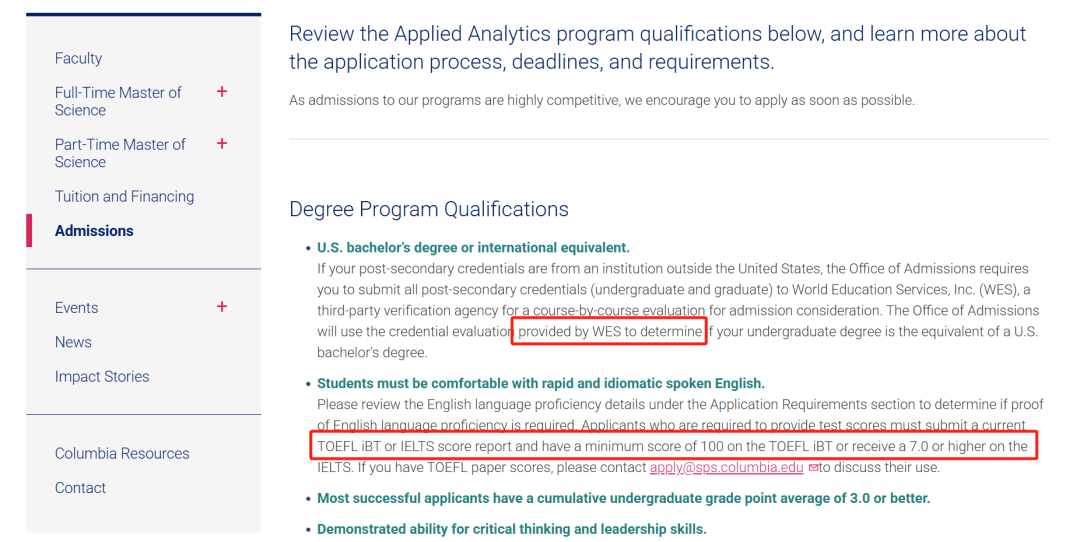Open the Events sidebar link
This screenshot has height=542, width=1080.
(76, 308)
